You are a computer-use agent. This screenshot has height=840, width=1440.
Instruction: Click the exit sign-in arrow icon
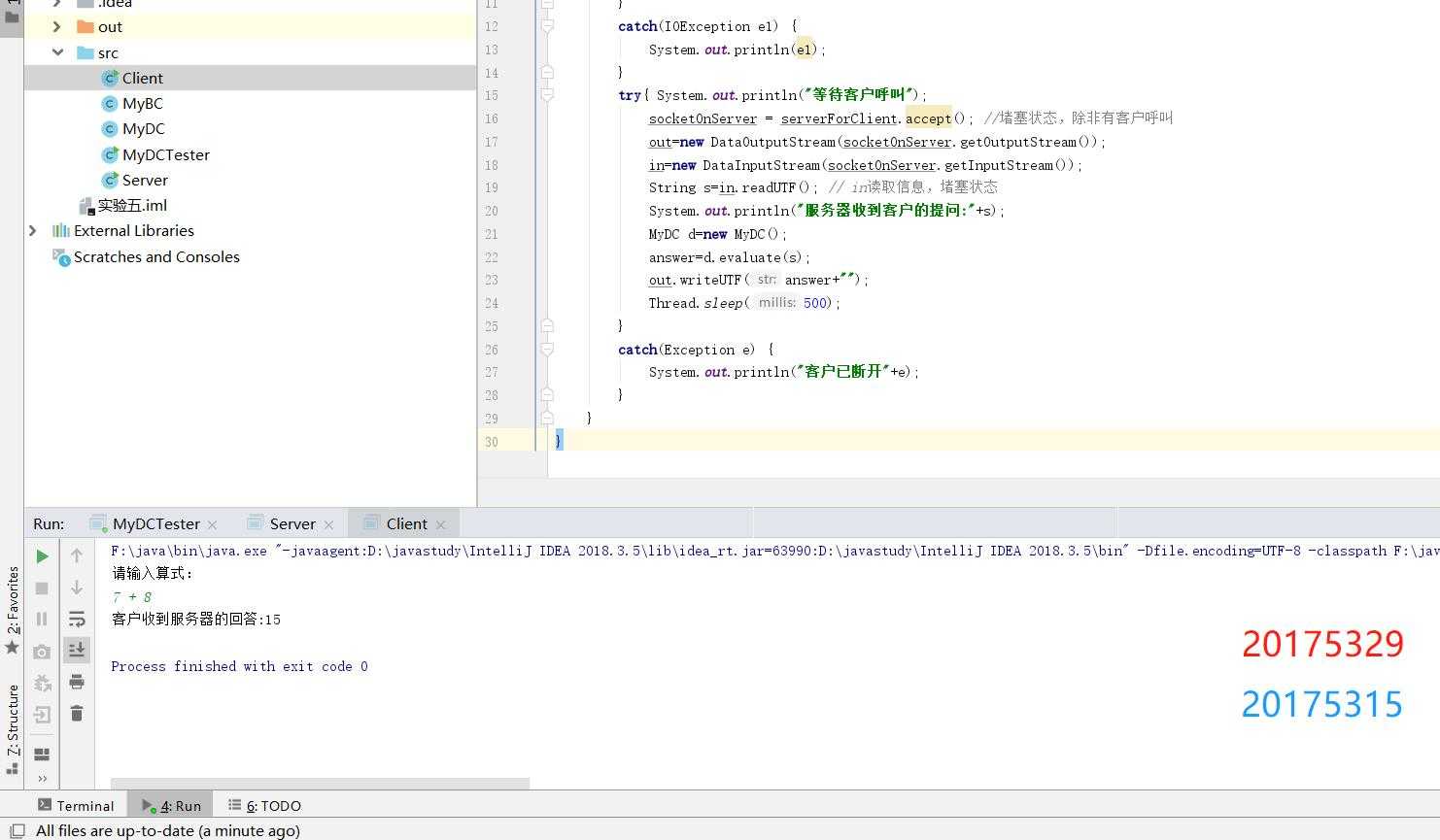click(x=42, y=715)
